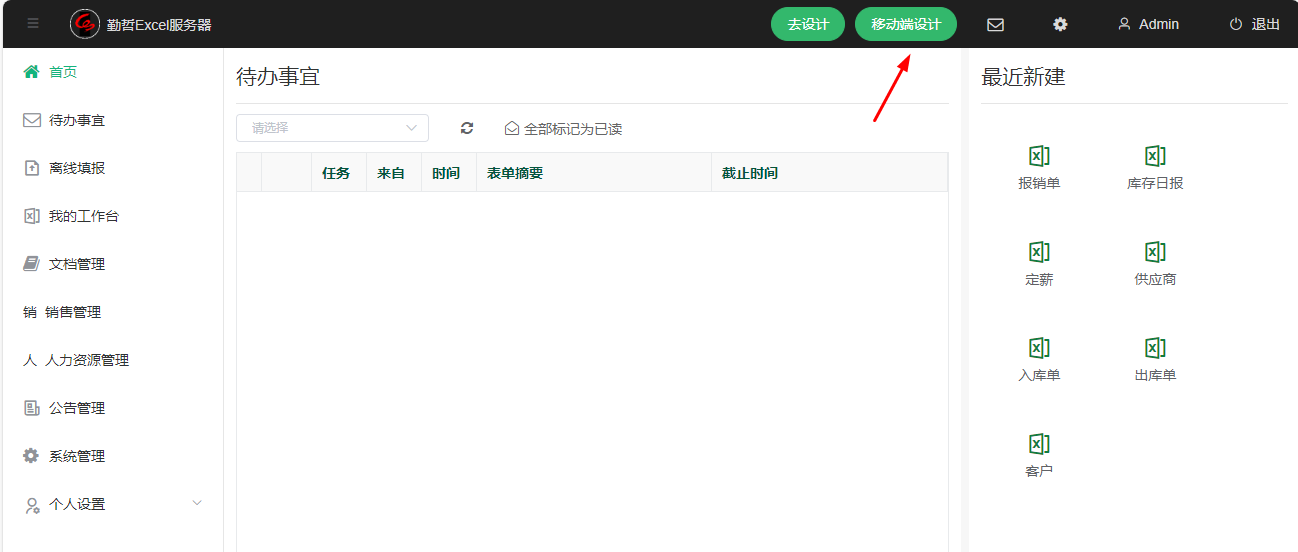Mark all as read via 全部标记为已读
The width and height of the screenshot is (1298, 552).
pos(564,129)
